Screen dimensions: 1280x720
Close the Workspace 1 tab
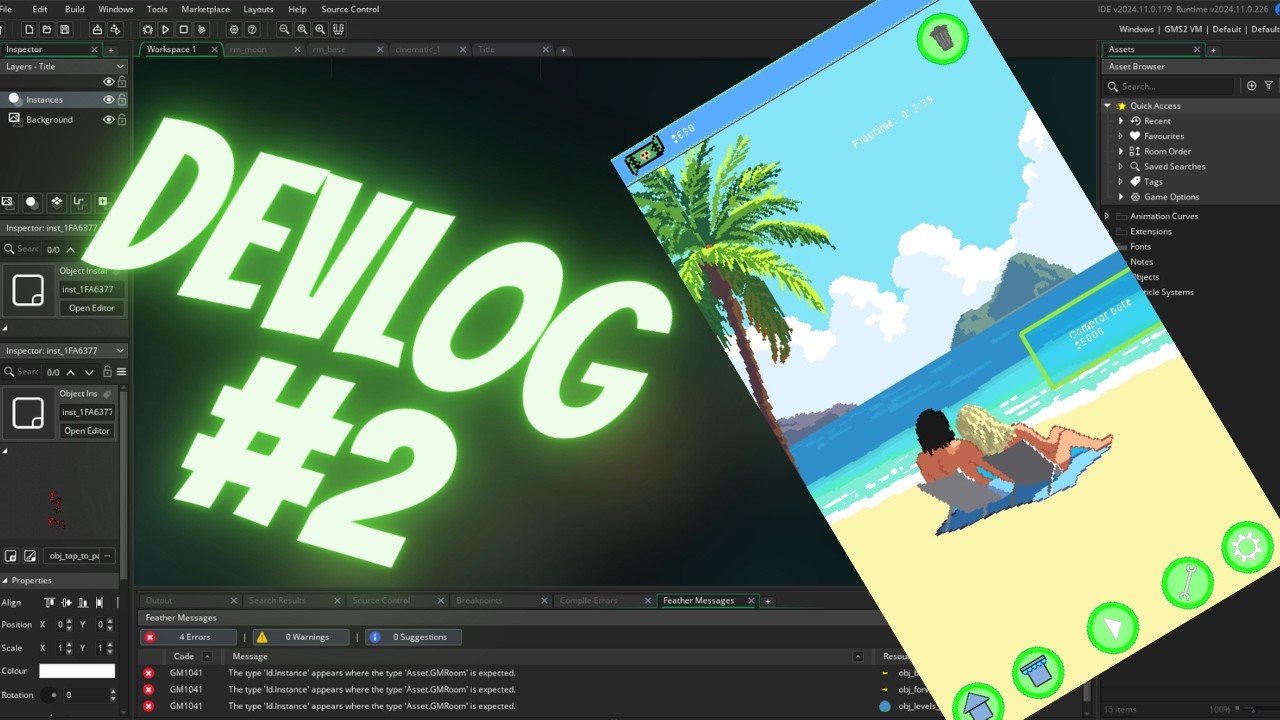click(x=215, y=49)
